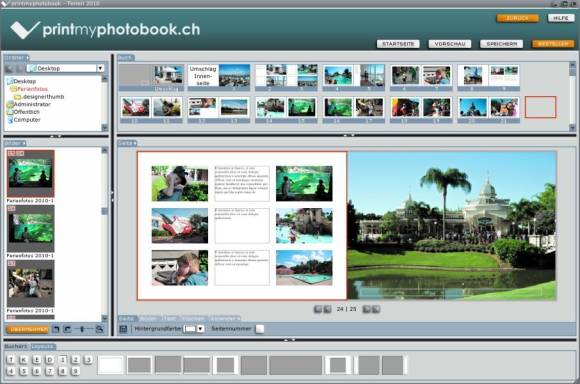The width and height of the screenshot is (580, 384).
Task: Click SPEICHERN to save the photobook
Action: tap(502, 44)
